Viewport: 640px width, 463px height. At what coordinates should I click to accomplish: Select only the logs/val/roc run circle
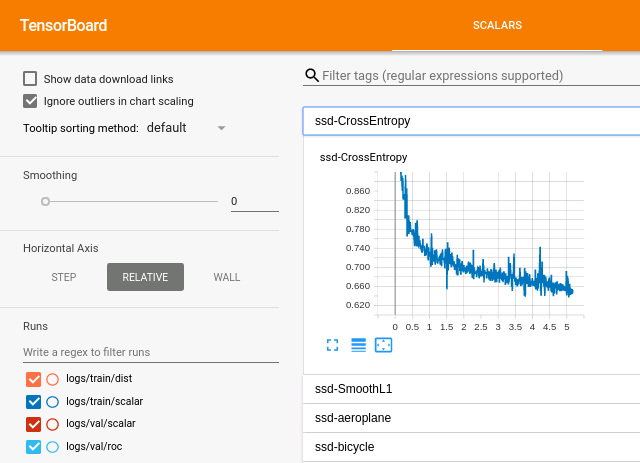click(53, 446)
